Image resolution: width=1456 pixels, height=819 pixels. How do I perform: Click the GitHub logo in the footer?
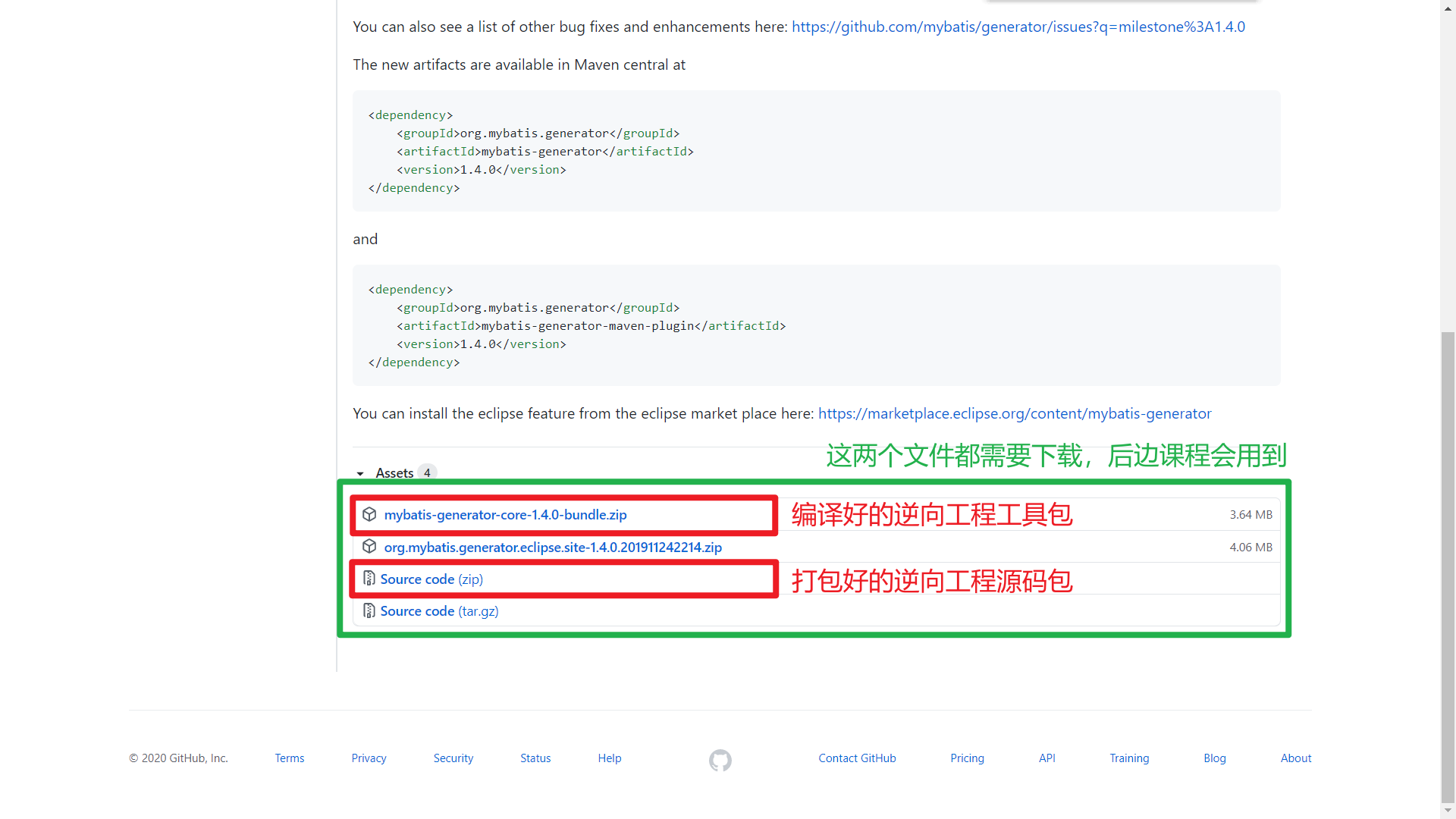(720, 760)
